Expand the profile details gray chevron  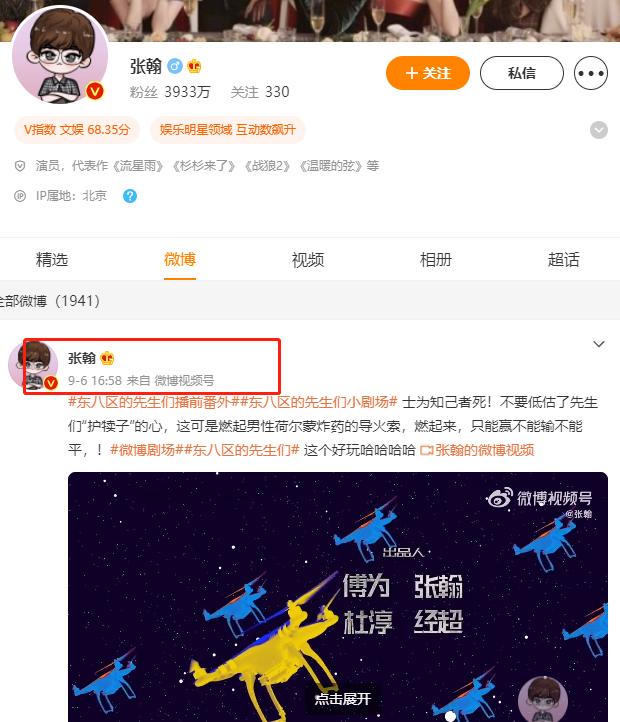[x=599, y=130]
